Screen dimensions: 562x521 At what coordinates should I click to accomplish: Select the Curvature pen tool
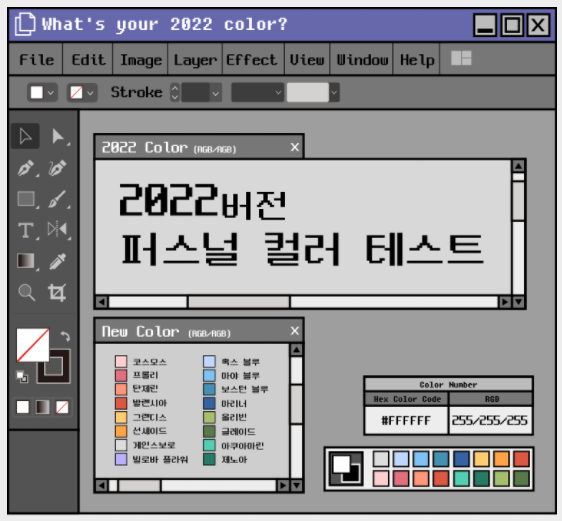57,168
